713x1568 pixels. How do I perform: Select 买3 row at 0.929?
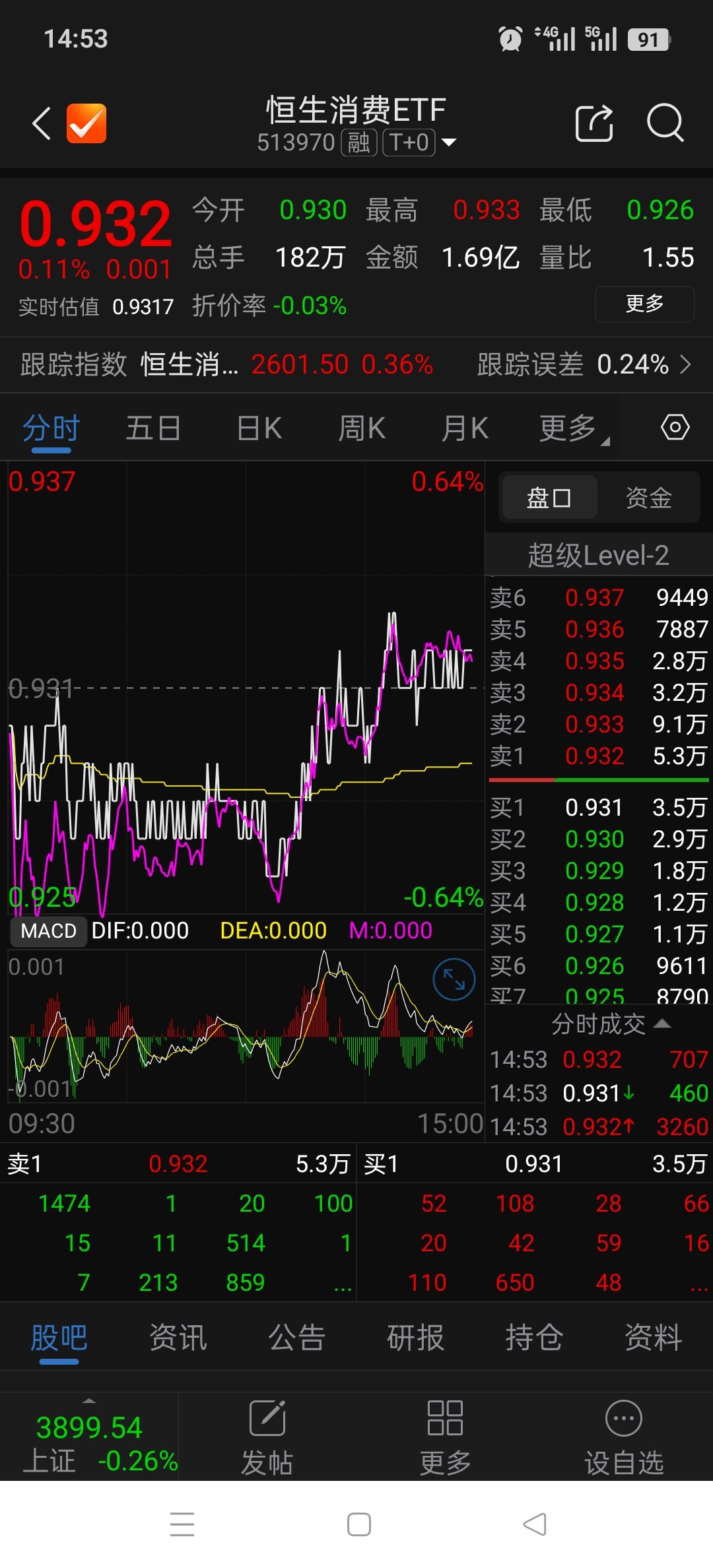[599, 871]
